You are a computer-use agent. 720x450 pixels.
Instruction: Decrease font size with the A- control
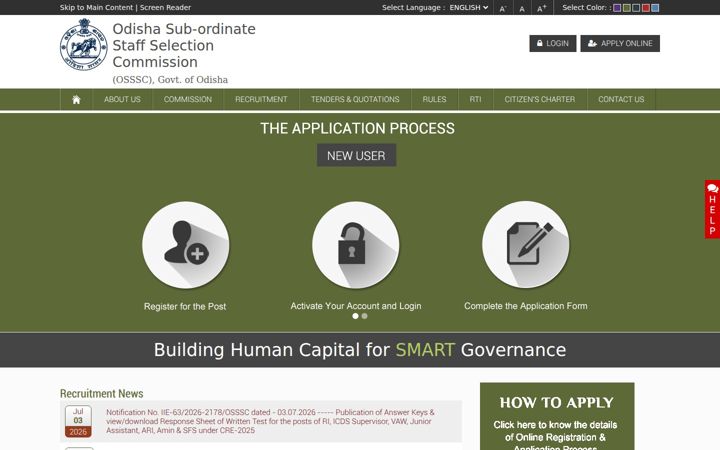click(x=502, y=8)
